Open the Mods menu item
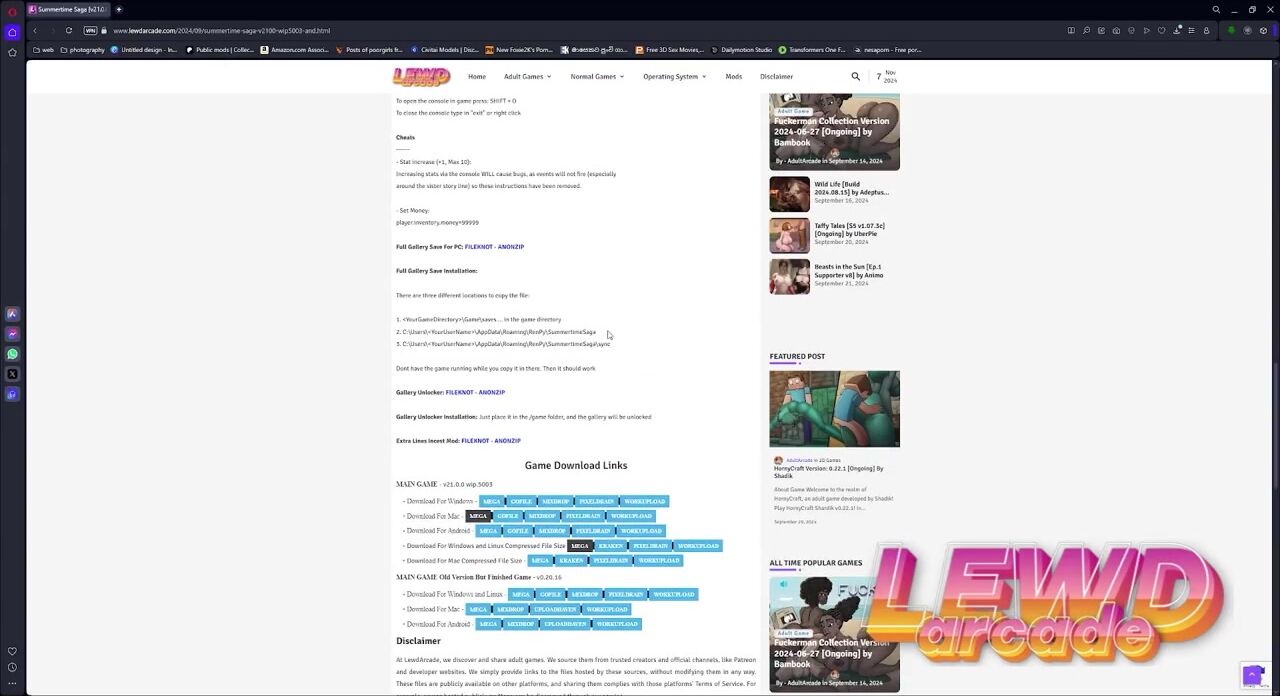The width and height of the screenshot is (1280, 696). point(733,77)
